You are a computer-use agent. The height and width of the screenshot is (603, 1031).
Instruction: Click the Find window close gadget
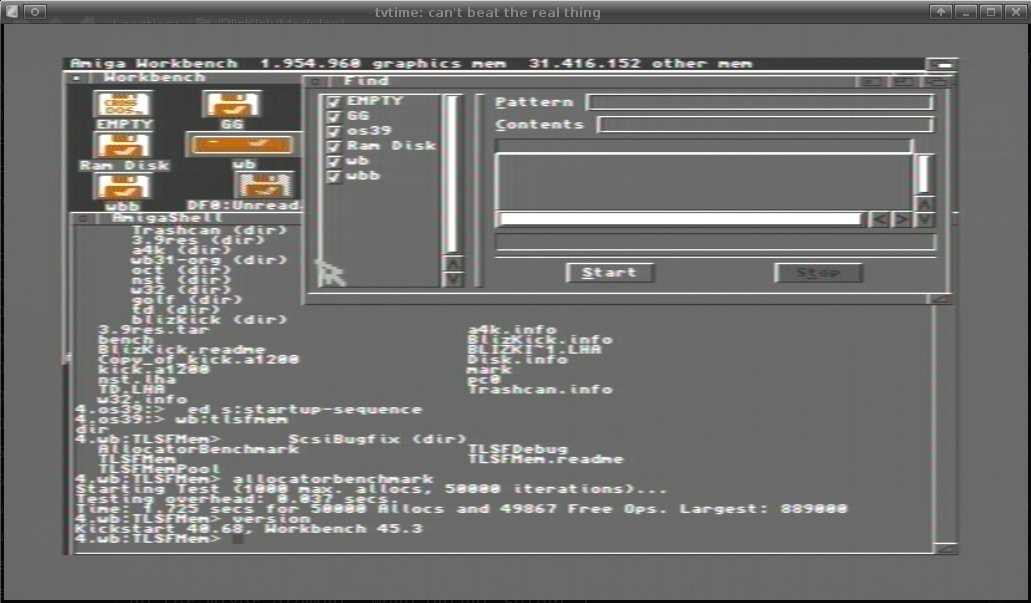(x=315, y=81)
